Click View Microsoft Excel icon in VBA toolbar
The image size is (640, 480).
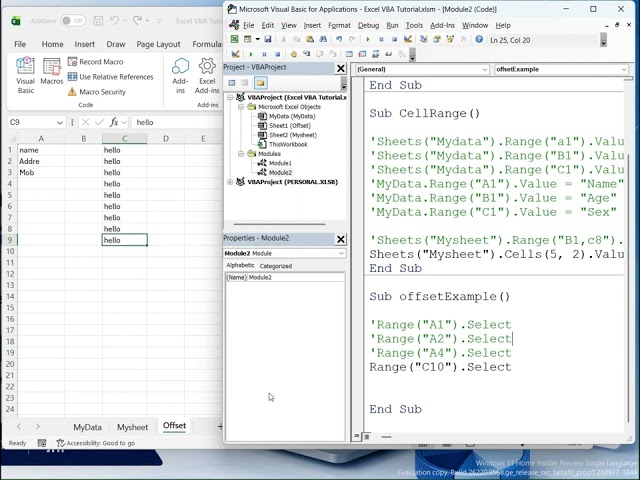[x=234, y=39]
